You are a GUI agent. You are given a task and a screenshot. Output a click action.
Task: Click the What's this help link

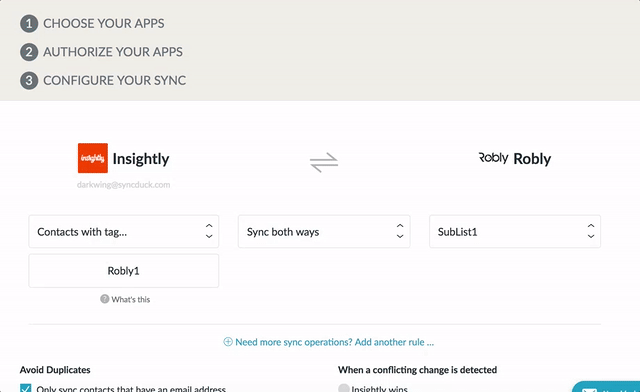click(x=131, y=299)
